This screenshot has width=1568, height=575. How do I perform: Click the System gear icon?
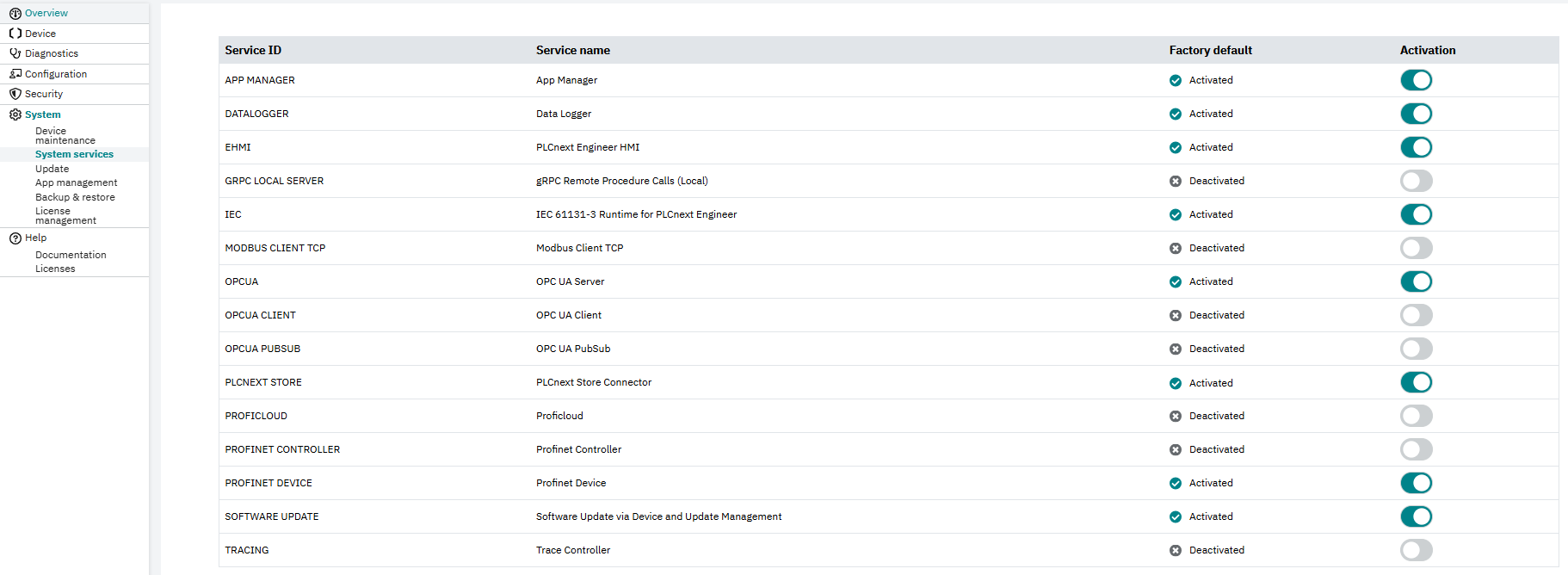[x=15, y=114]
